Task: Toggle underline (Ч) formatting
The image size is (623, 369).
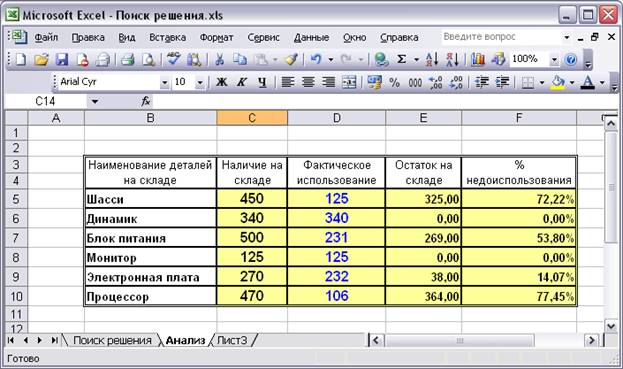Action: click(262, 82)
